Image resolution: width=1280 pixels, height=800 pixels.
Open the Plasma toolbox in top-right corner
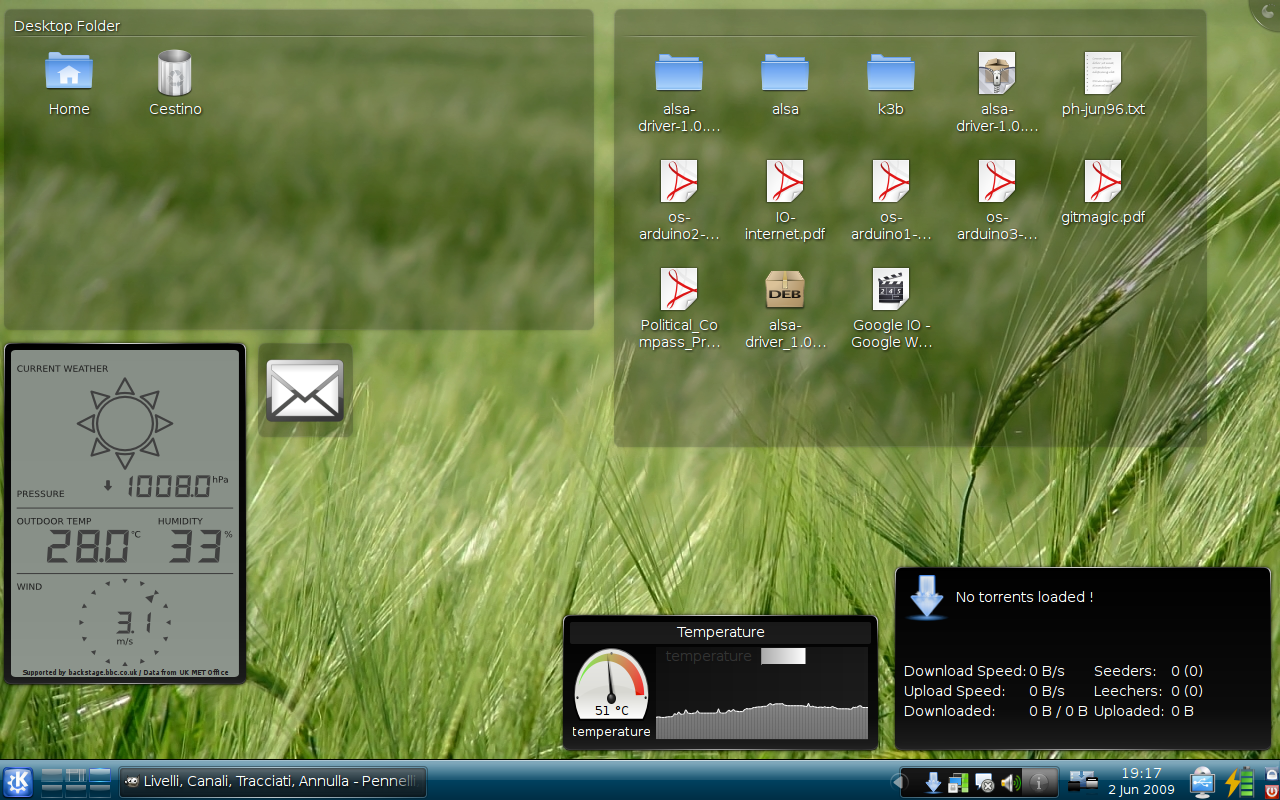pyautogui.click(x=1267, y=10)
